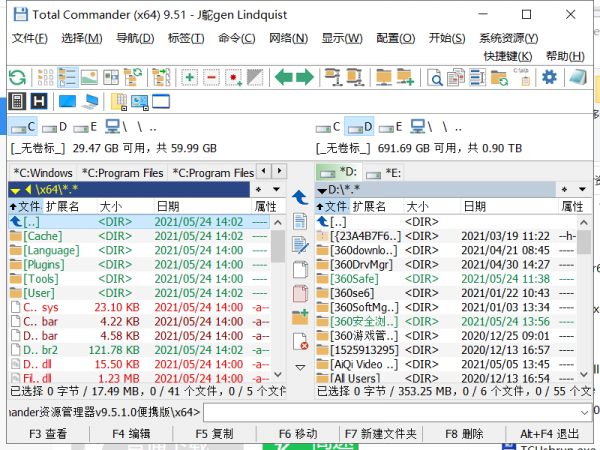Select the full details view icon

67,77
